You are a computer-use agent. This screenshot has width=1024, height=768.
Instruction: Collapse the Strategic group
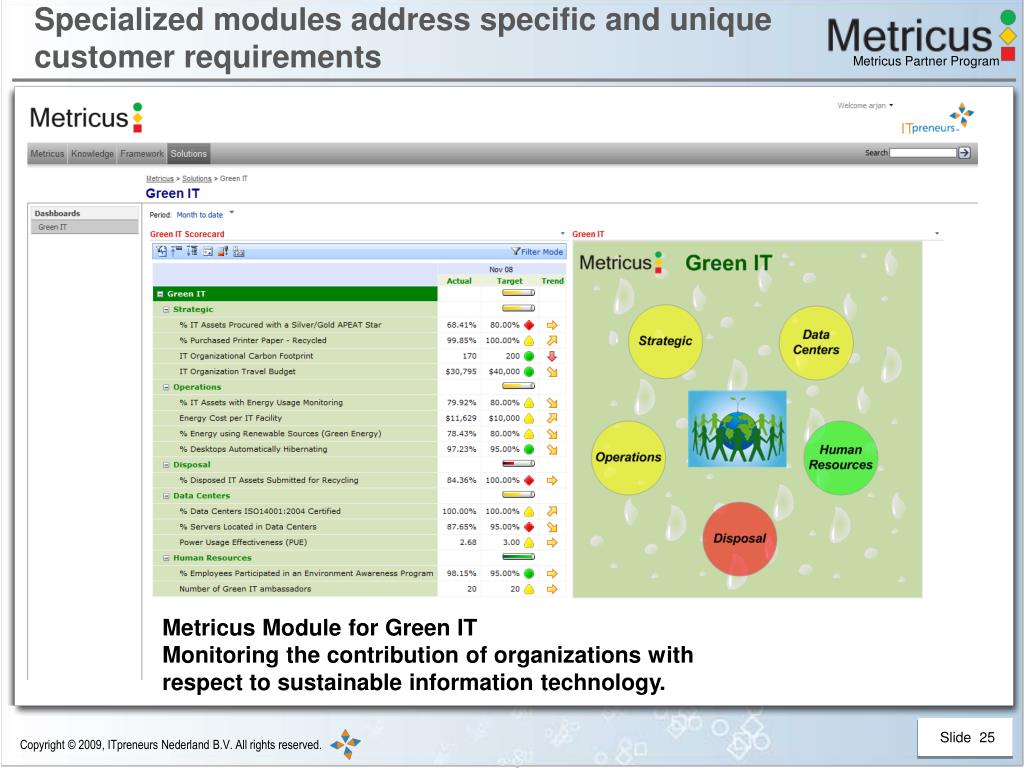[x=166, y=310]
